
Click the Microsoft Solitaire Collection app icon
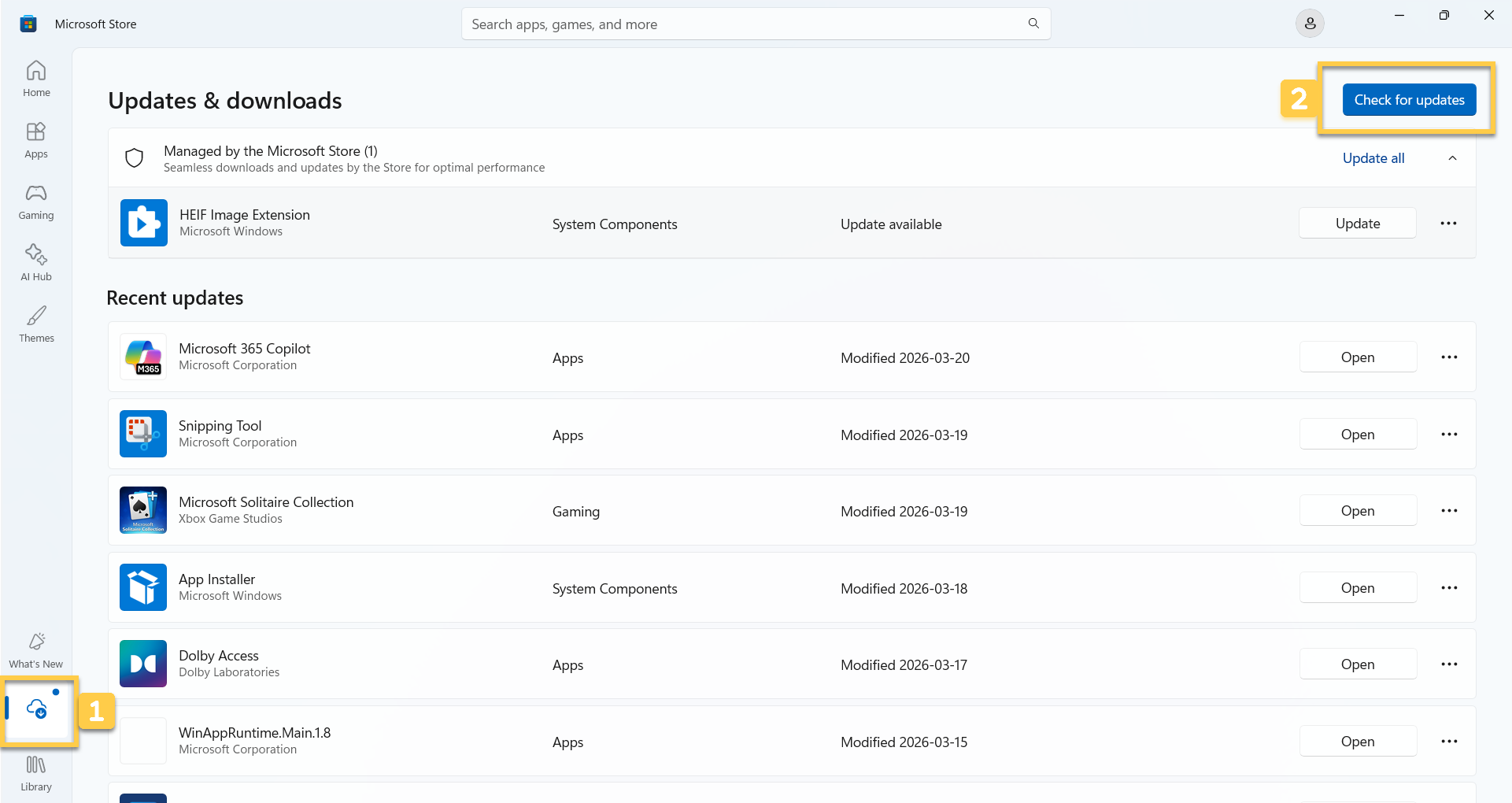click(x=143, y=510)
